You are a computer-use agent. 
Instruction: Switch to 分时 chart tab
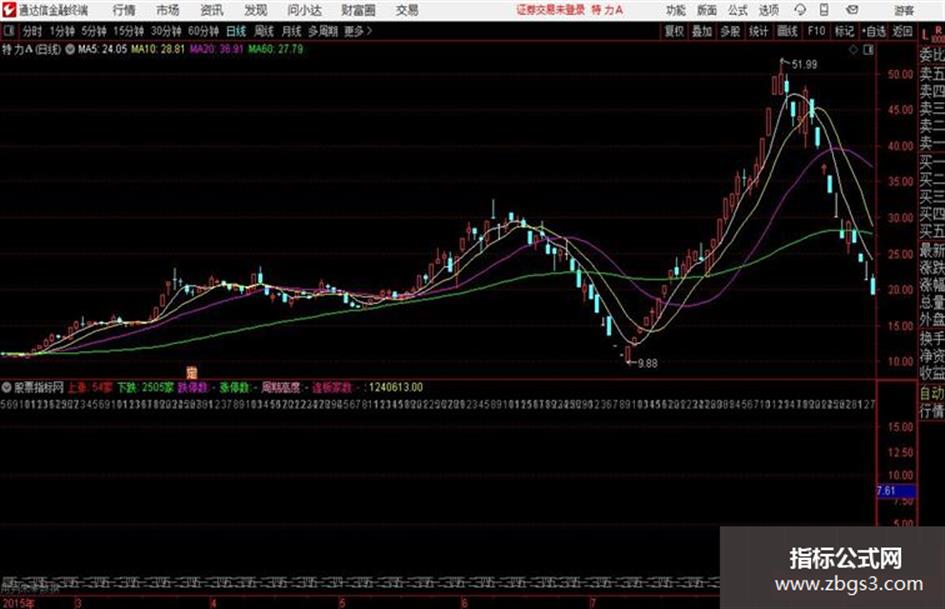32,31
